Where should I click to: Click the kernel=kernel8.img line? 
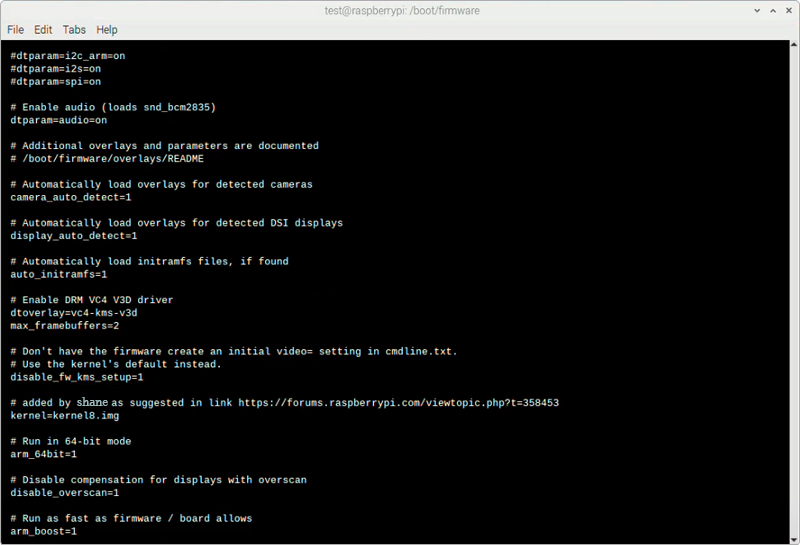click(64, 416)
